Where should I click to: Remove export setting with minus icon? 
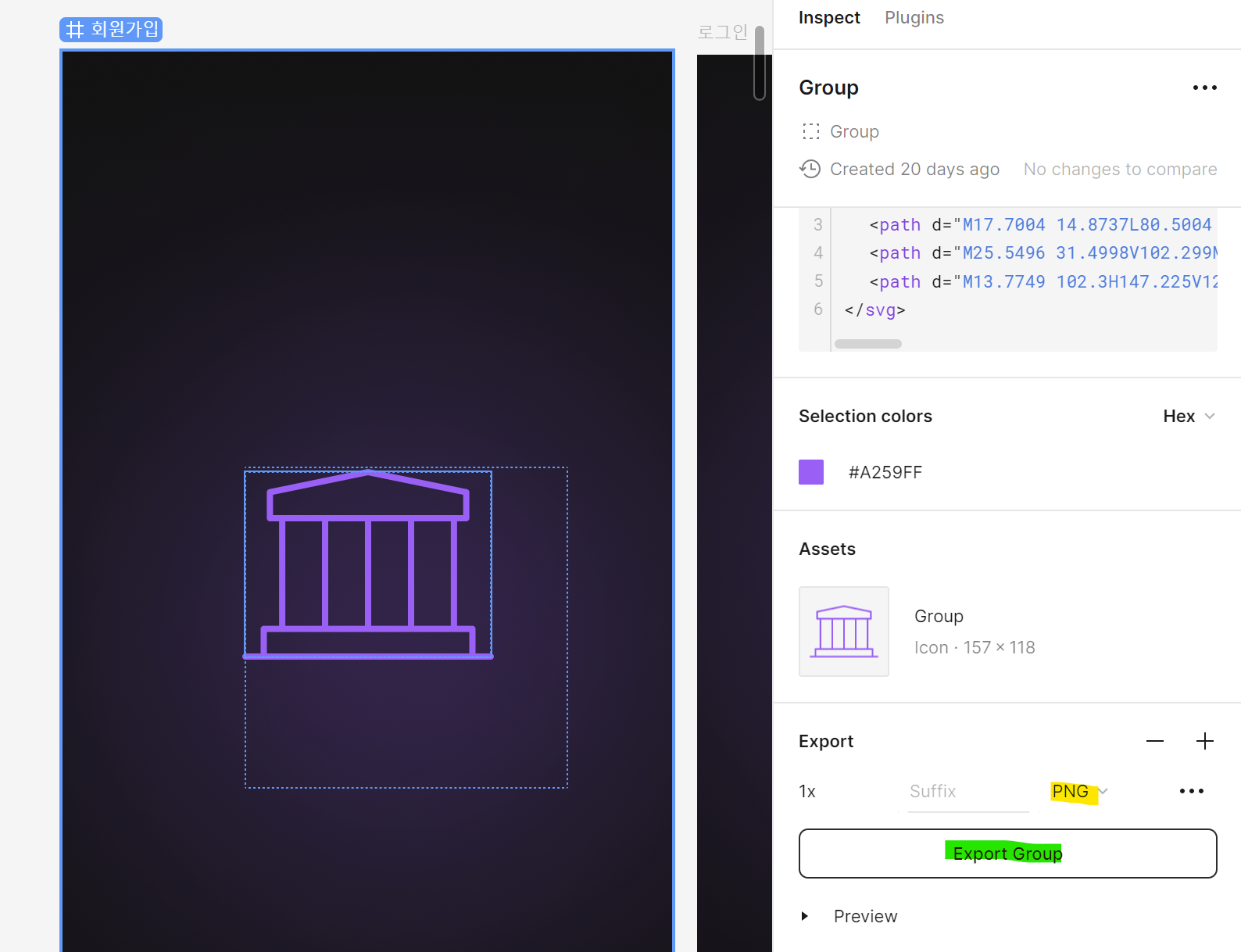1155,741
